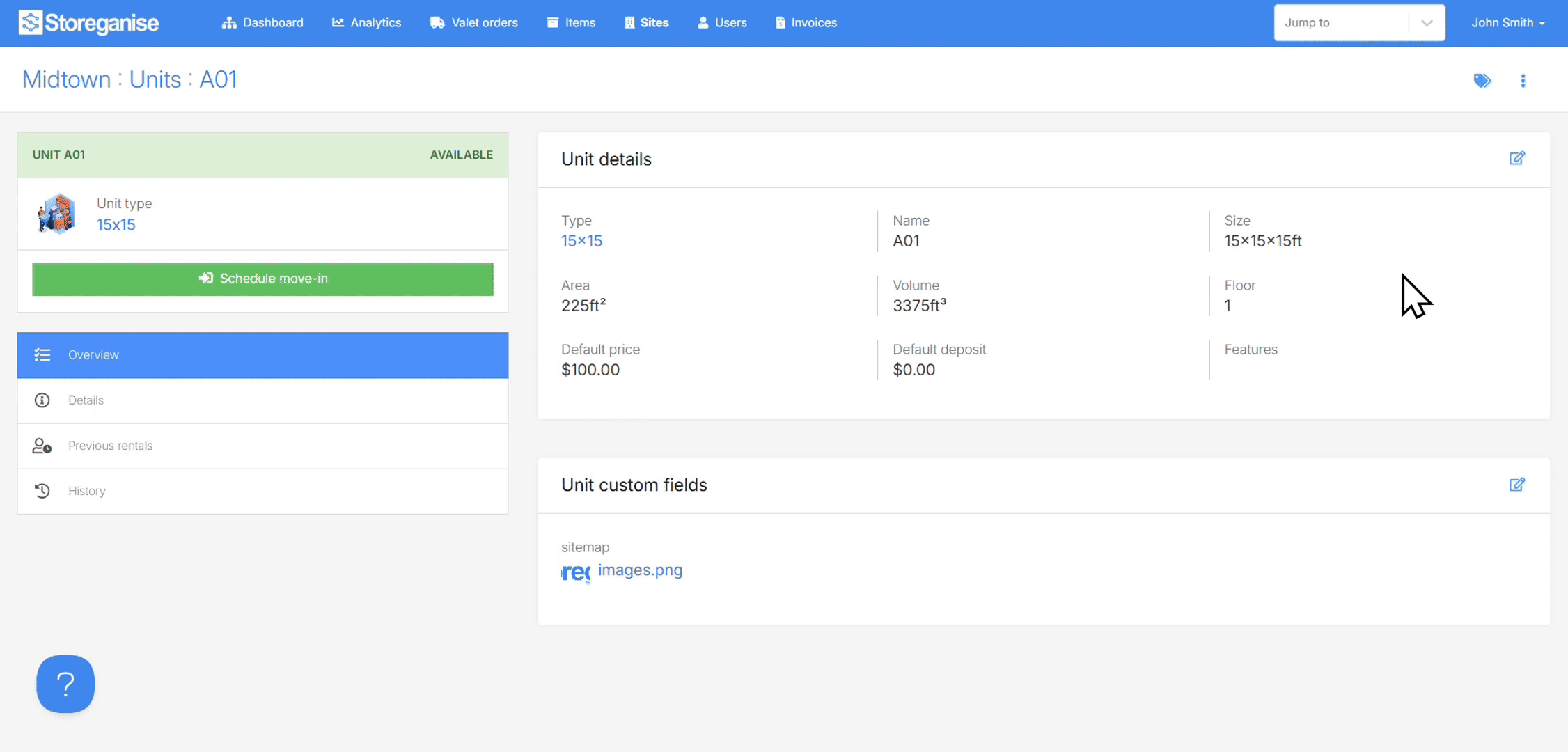Edit Unit details with pencil icon
This screenshot has width=1568, height=752.
(1516, 159)
